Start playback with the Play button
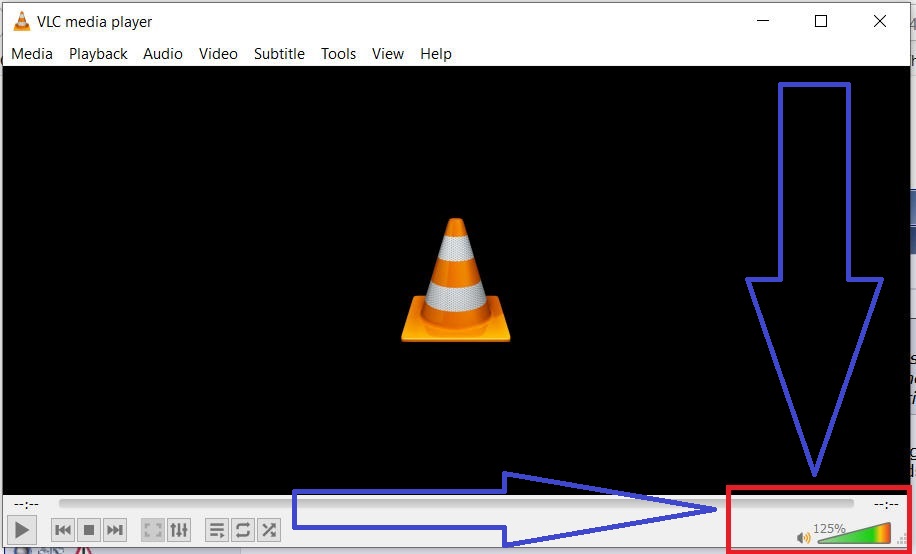This screenshot has width=916, height=554. tap(22, 530)
